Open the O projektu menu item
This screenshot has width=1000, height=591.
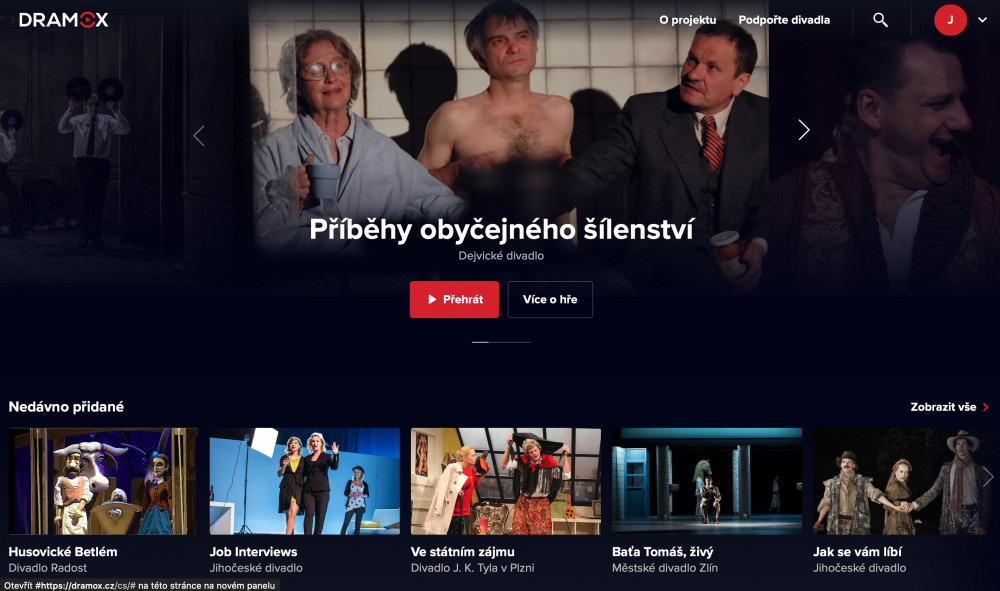click(x=688, y=20)
